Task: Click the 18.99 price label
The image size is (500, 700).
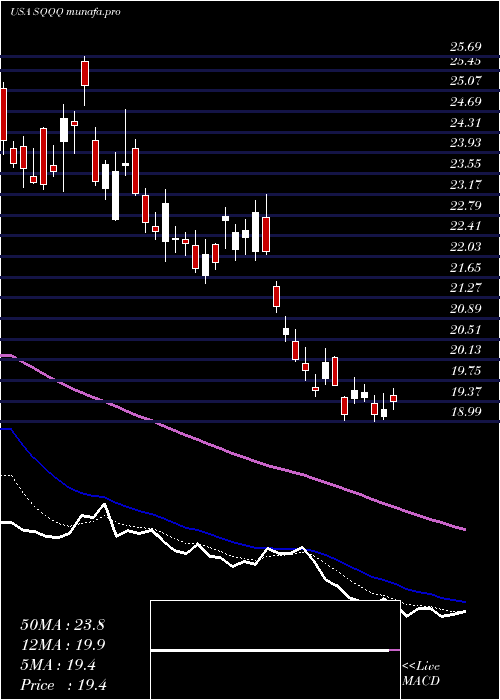Action: (465, 412)
